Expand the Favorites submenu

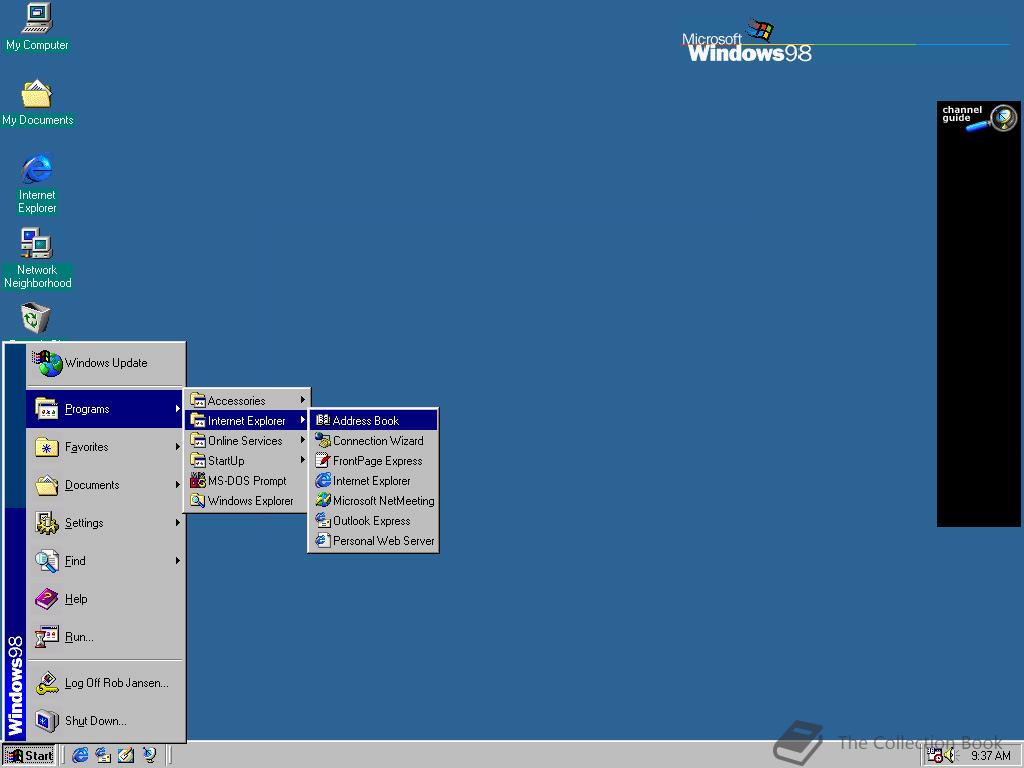[x=104, y=447]
